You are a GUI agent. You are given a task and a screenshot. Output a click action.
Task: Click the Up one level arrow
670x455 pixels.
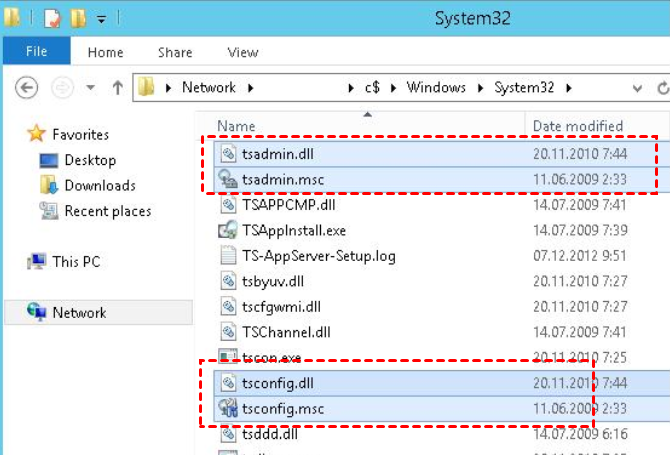pos(117,88)
